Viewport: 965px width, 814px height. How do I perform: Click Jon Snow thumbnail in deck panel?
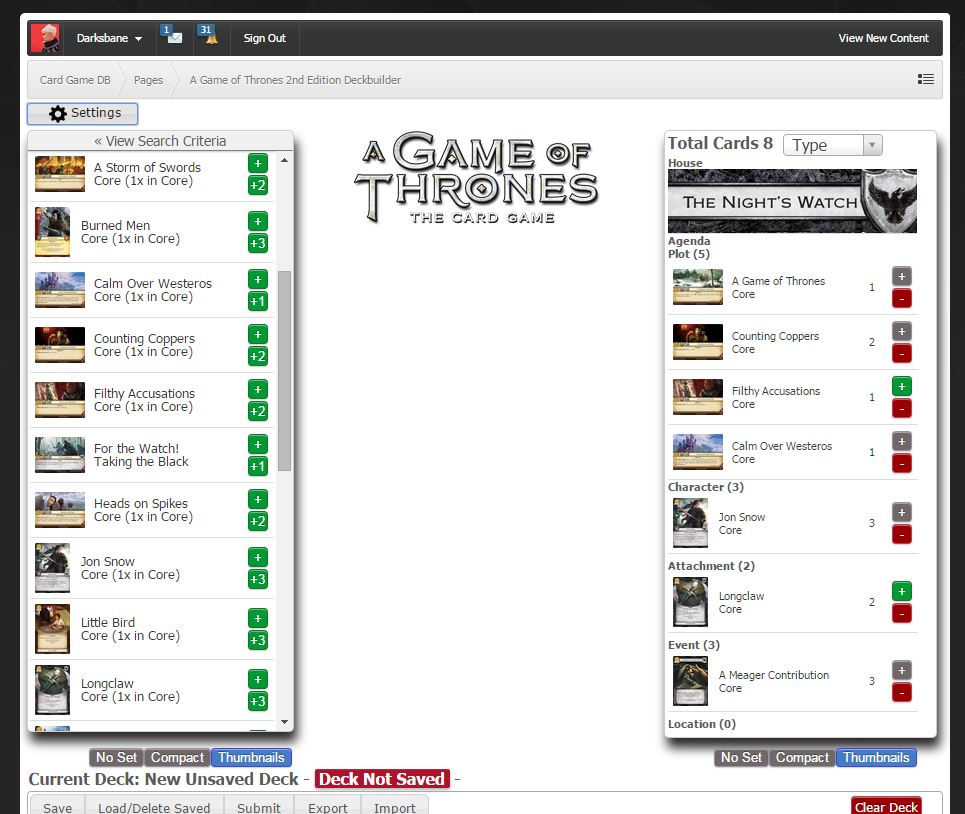(690, 523)
